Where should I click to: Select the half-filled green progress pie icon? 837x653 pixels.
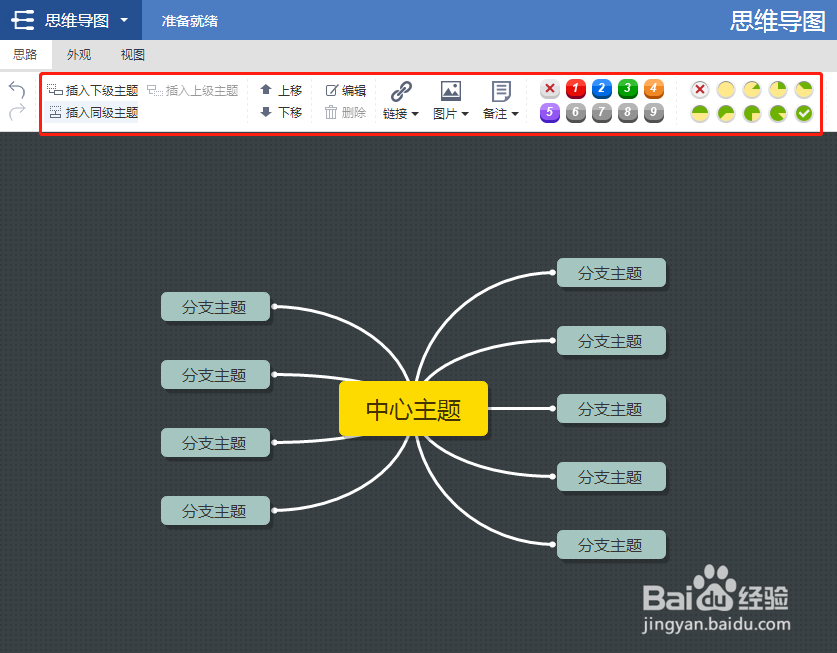(700, 113)
